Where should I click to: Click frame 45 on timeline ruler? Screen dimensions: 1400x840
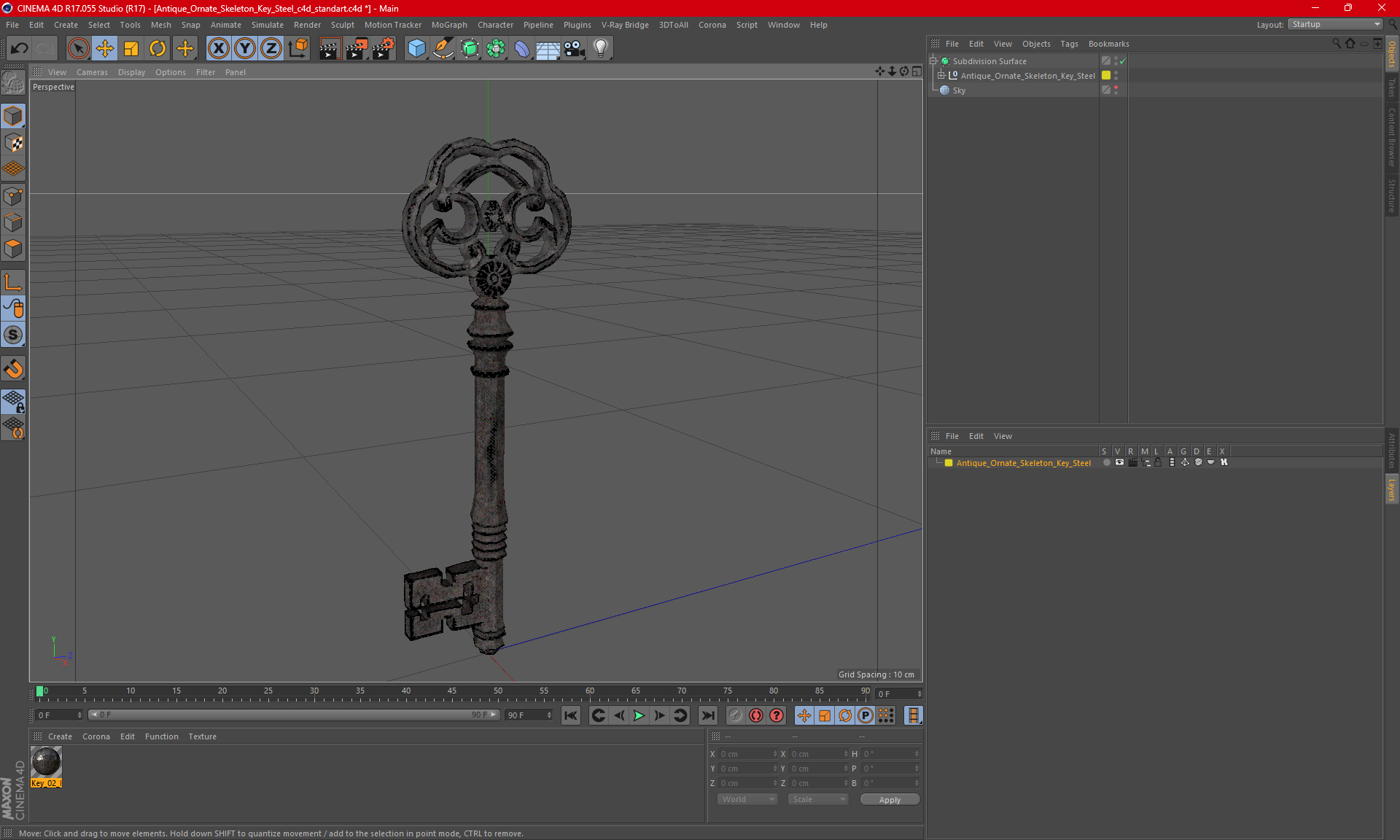click(451, 693)
